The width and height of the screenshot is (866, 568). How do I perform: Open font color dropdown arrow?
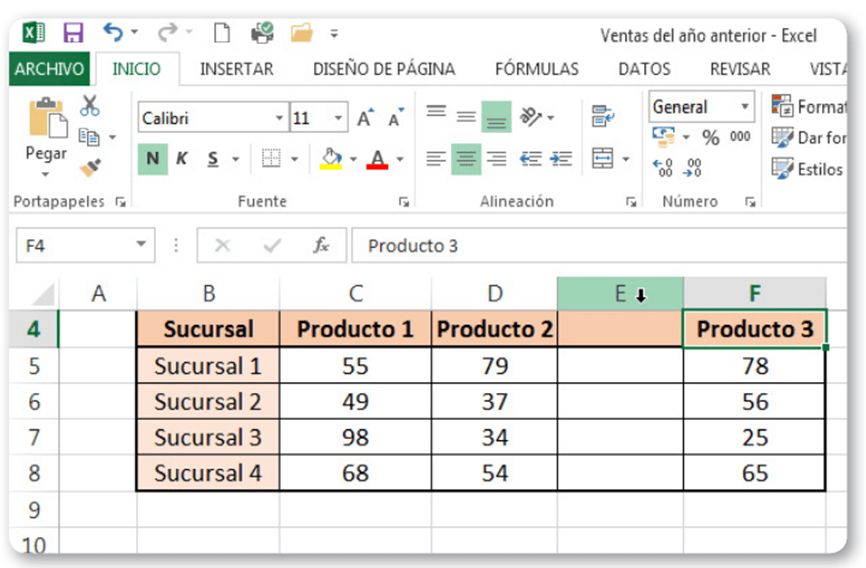pyautogui.click(x=400, y=159)
